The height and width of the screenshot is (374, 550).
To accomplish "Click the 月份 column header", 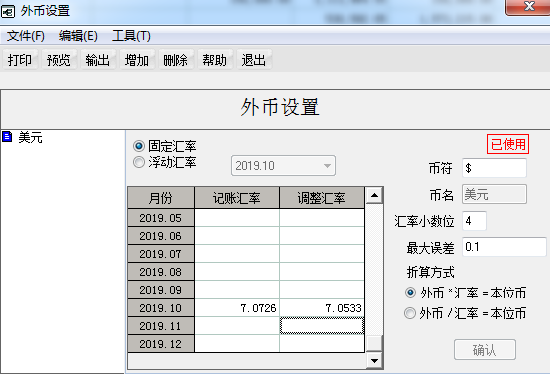I will (161, 198).
